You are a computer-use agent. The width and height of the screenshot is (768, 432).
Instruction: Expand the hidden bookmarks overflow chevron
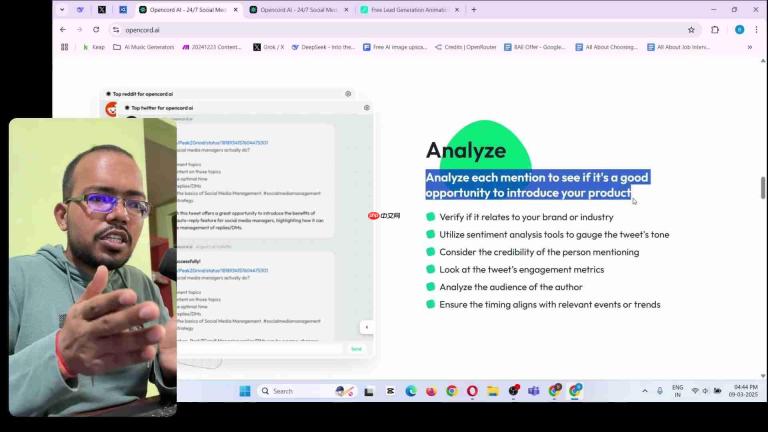point(749,47)
